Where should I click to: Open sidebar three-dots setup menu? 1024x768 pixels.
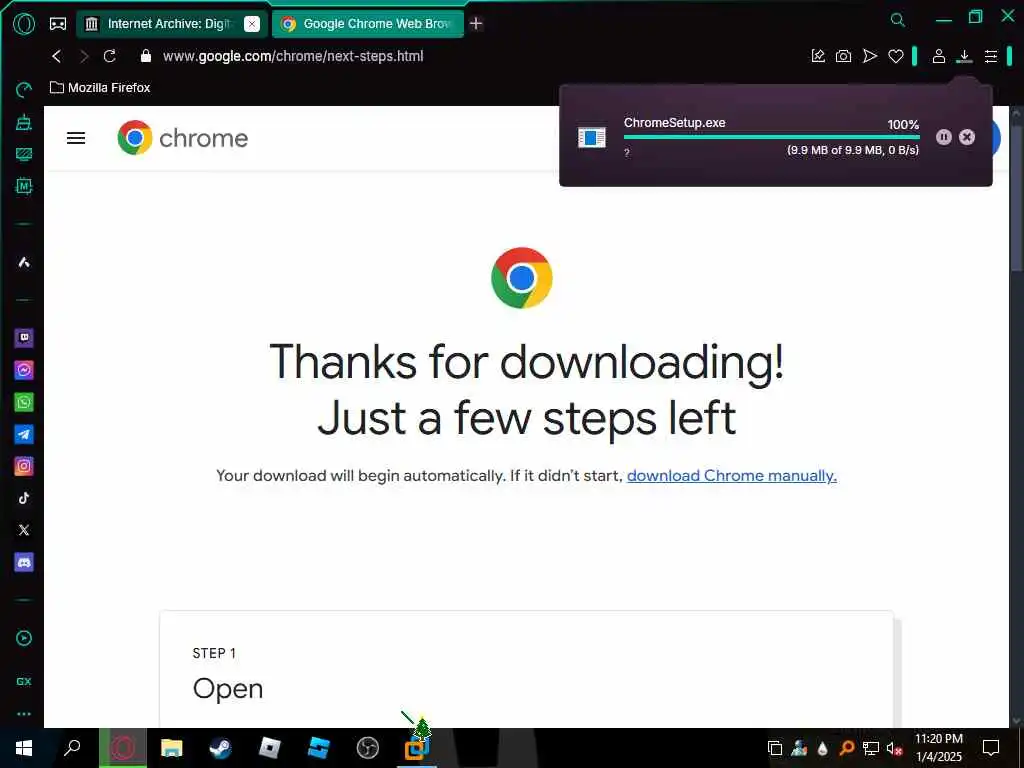[x=24, y=714]
